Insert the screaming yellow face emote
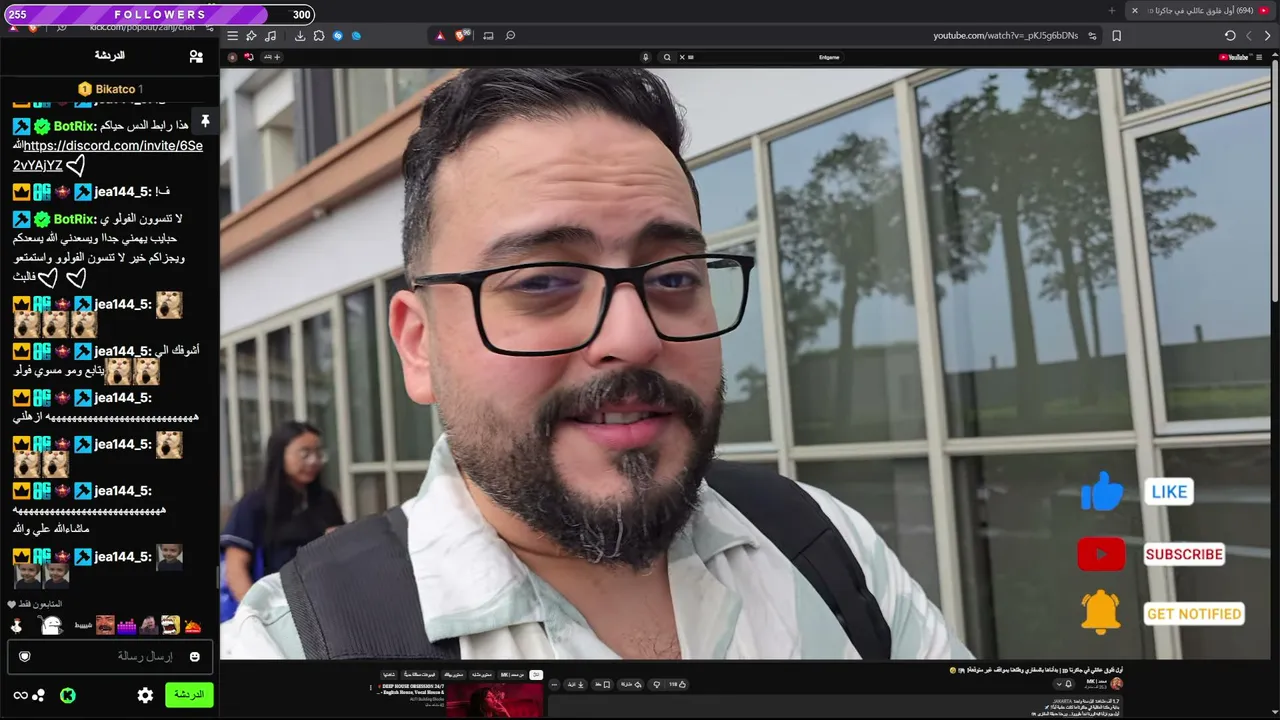This screenshot has width=1280, height=720. 171,626
